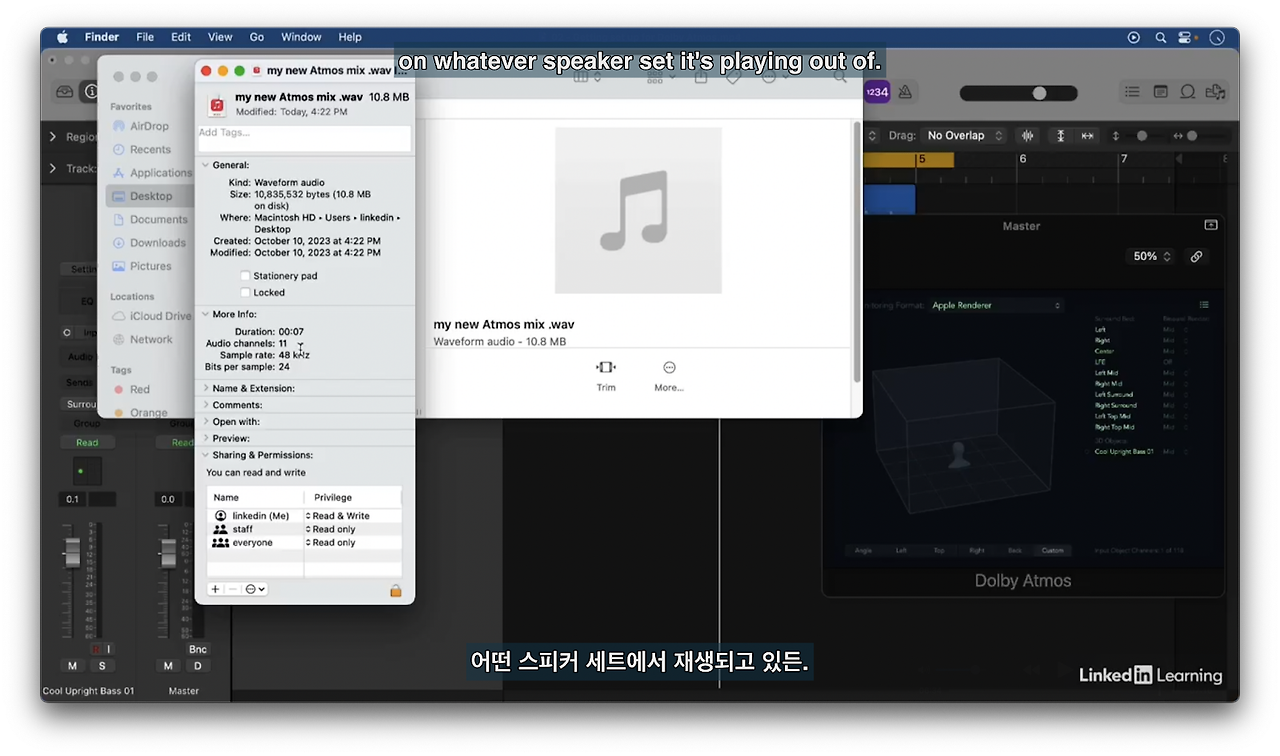The height and width of the screenshot is (756, 1280).
Task: Toggle the metronome icon in Logic toolbar
Action: click(904, 92)
